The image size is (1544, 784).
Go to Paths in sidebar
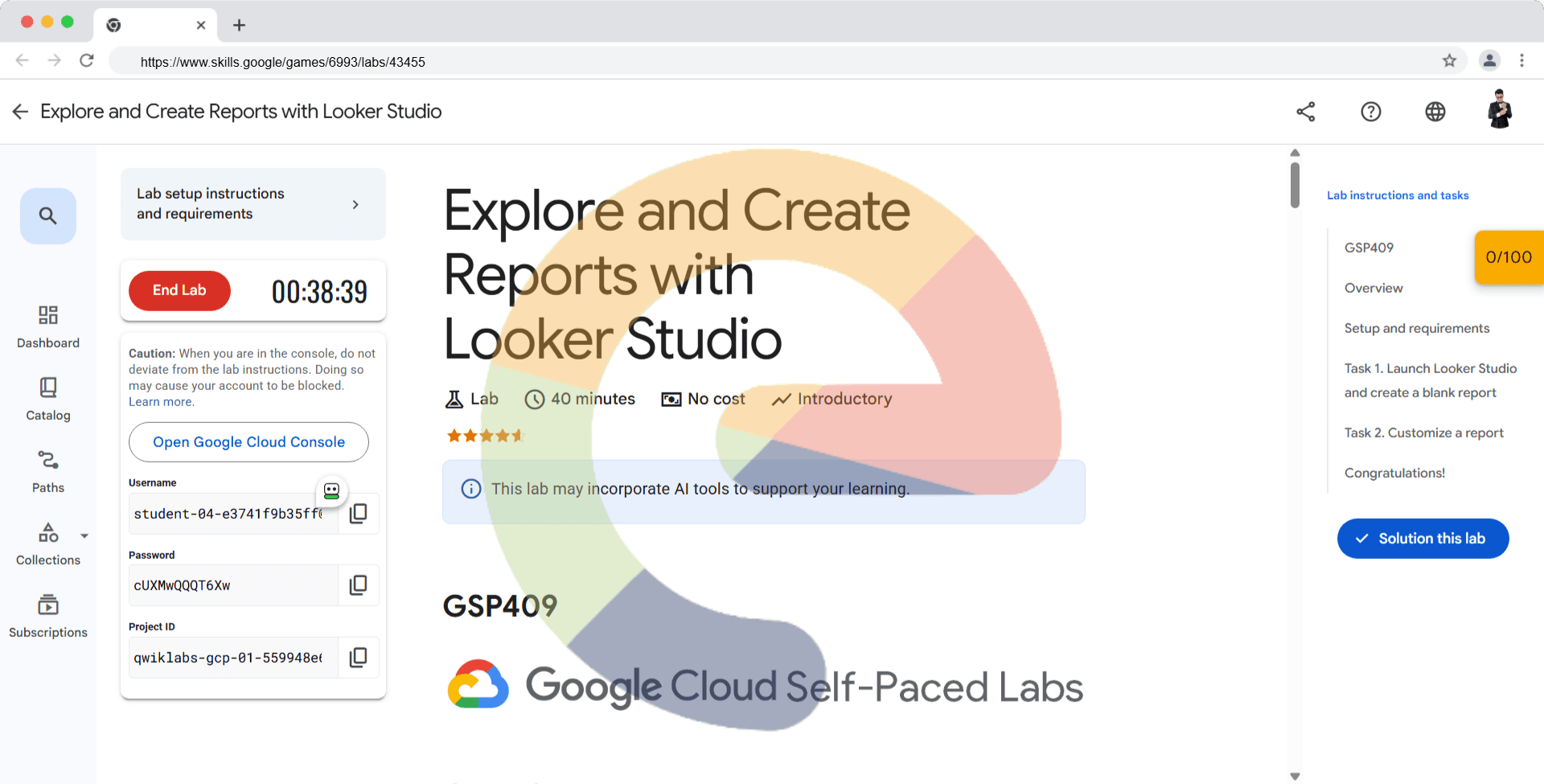click(48, 470)
